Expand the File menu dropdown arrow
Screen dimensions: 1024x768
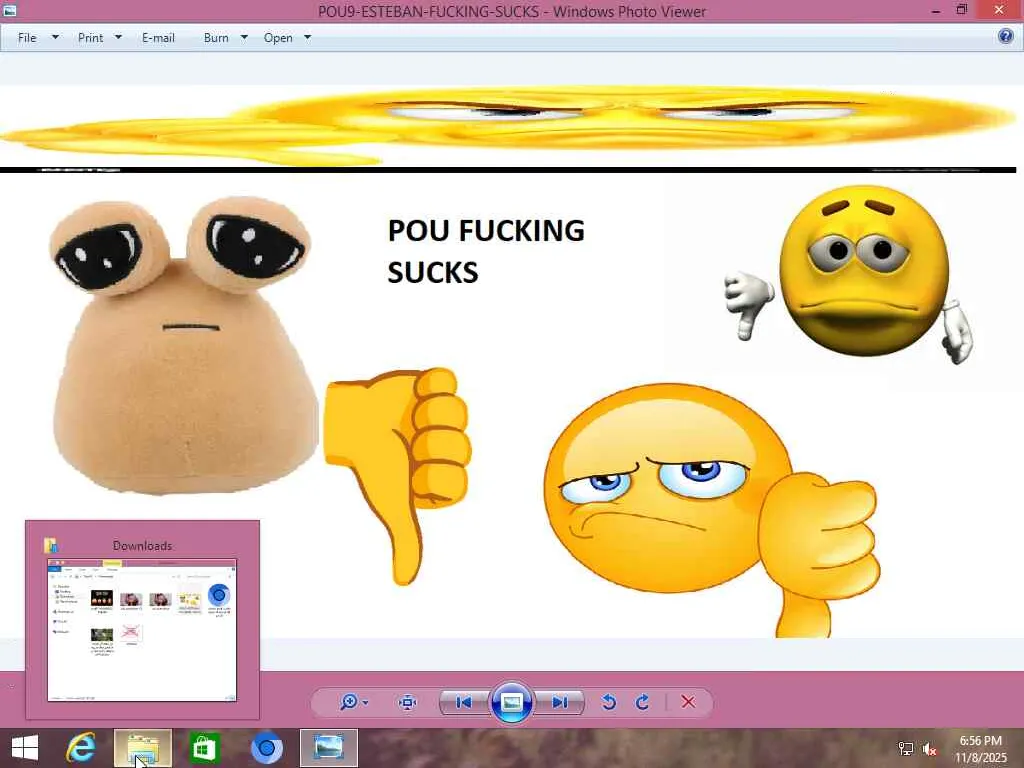click(x=56, y=37)
